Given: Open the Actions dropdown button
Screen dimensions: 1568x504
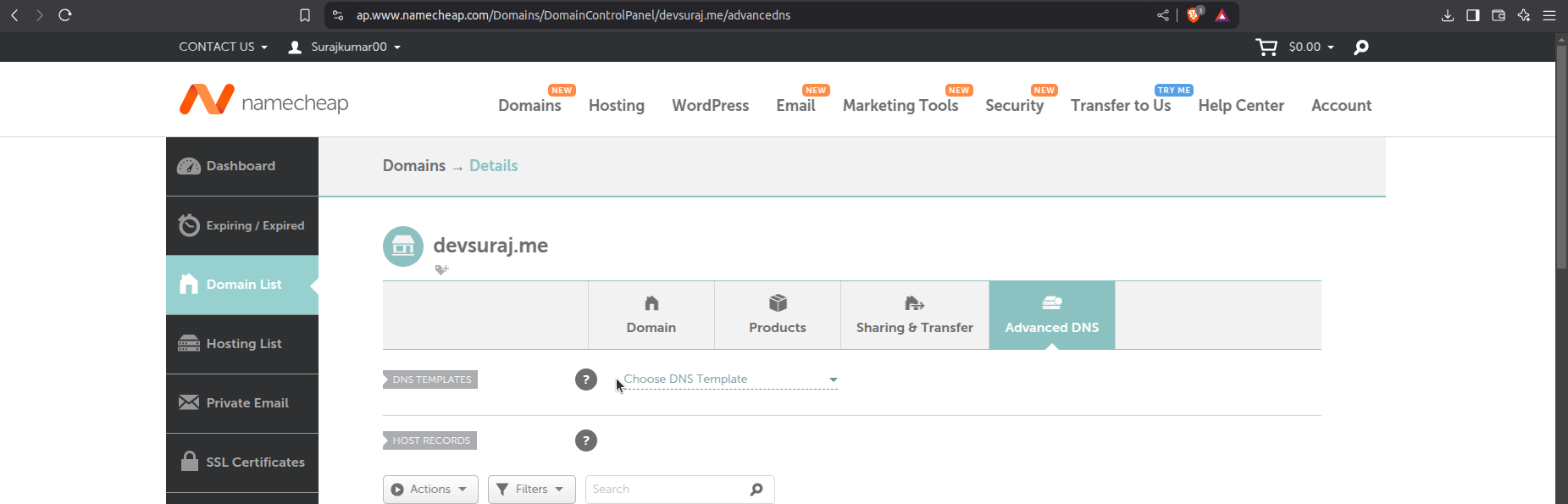Looking at the screenshot, I should pos(430,490).
